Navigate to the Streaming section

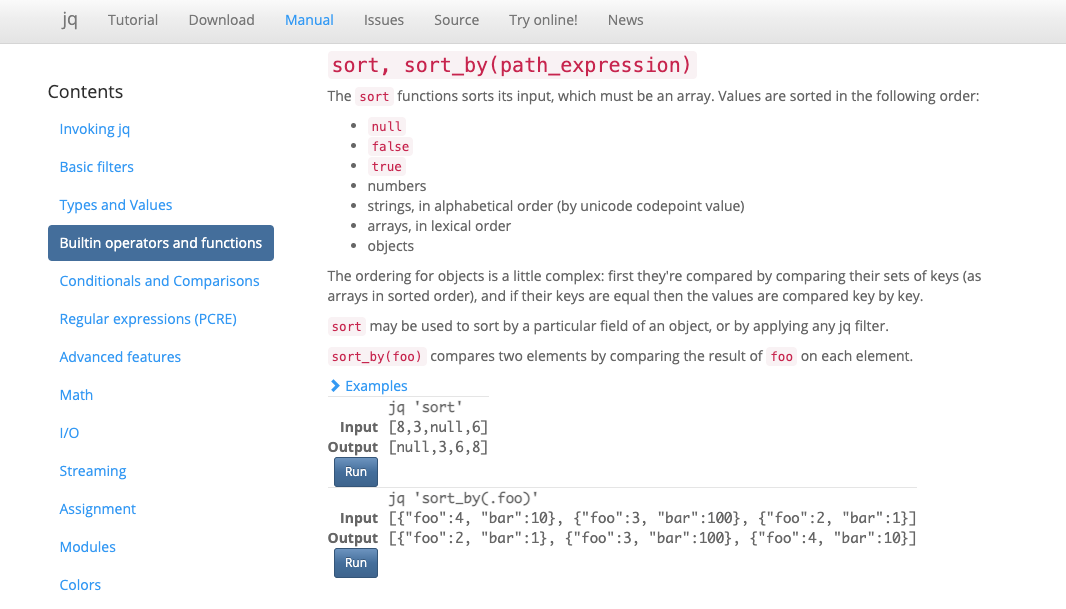click(x=93, y=470)
